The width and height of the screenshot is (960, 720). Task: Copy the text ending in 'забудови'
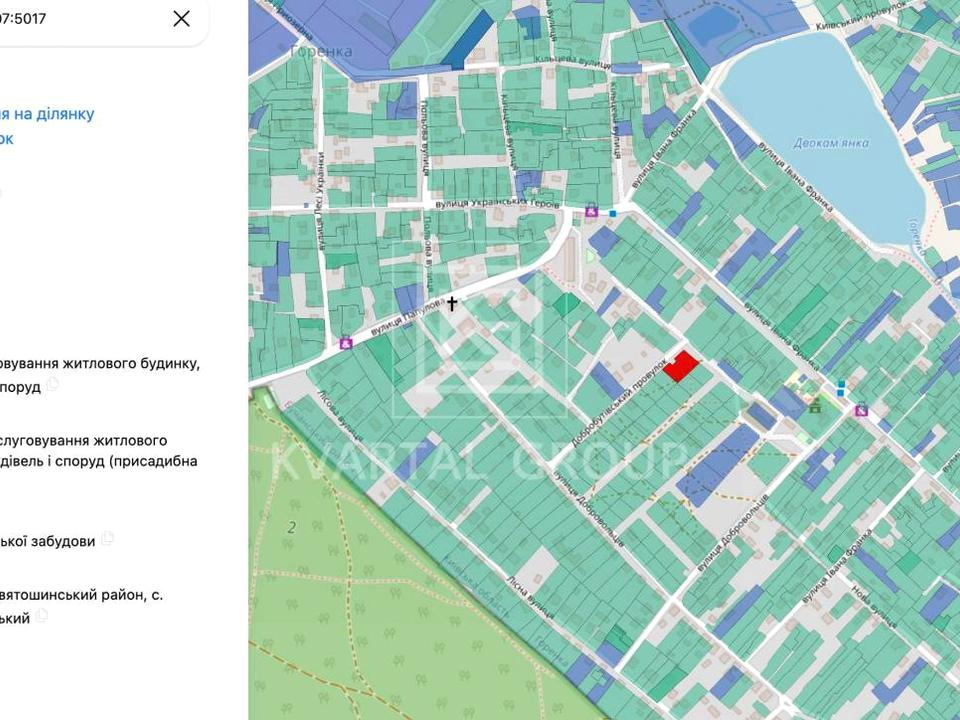(x=108, y=538)
